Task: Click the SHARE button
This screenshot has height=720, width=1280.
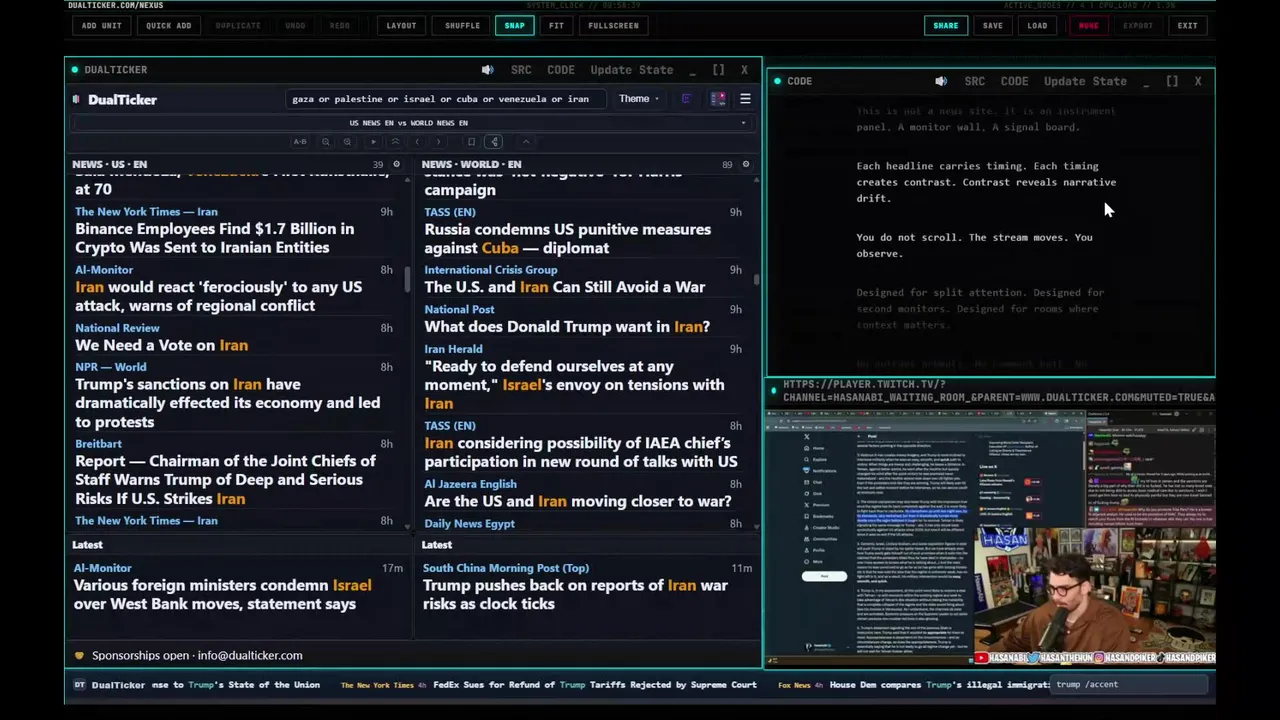Action: 945,25
